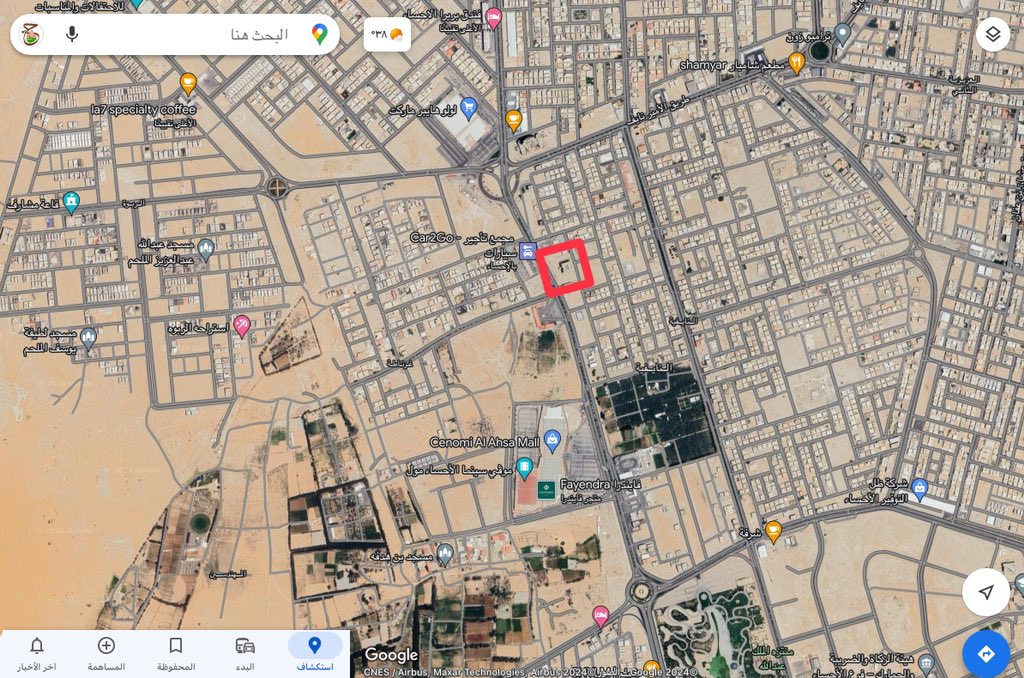Open the Contribute tab
This screenshot has height=678, width=1024.
coord(106,653)
